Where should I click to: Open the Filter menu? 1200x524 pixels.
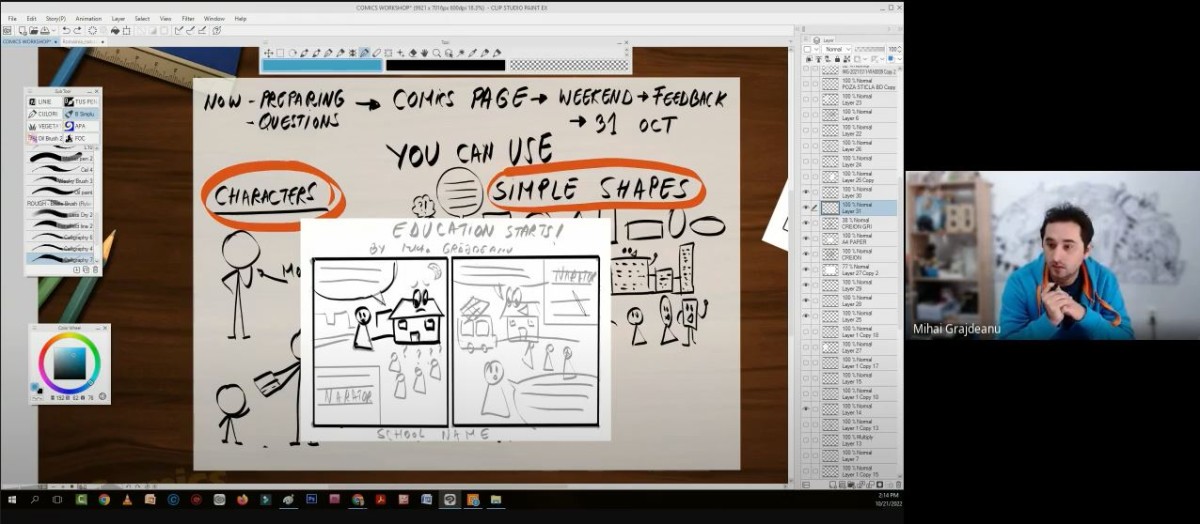coord(188,18)
